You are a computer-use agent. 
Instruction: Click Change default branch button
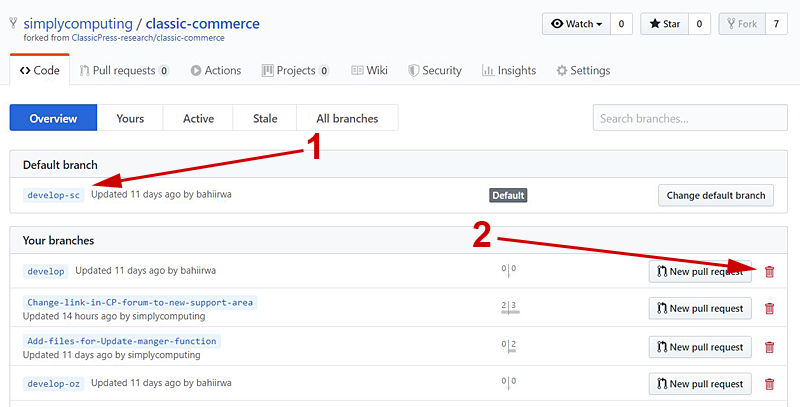coord(716,195)
